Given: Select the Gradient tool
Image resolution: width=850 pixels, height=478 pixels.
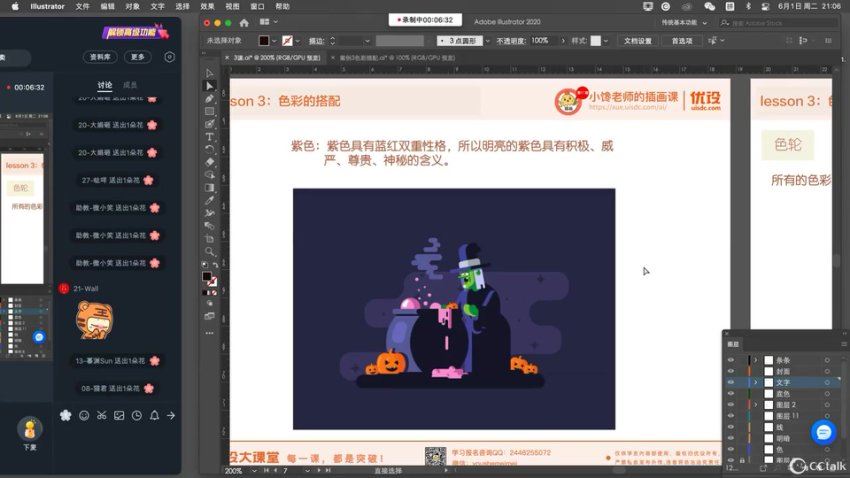Looking at the screenshot, I should click(x=209, y=188).
